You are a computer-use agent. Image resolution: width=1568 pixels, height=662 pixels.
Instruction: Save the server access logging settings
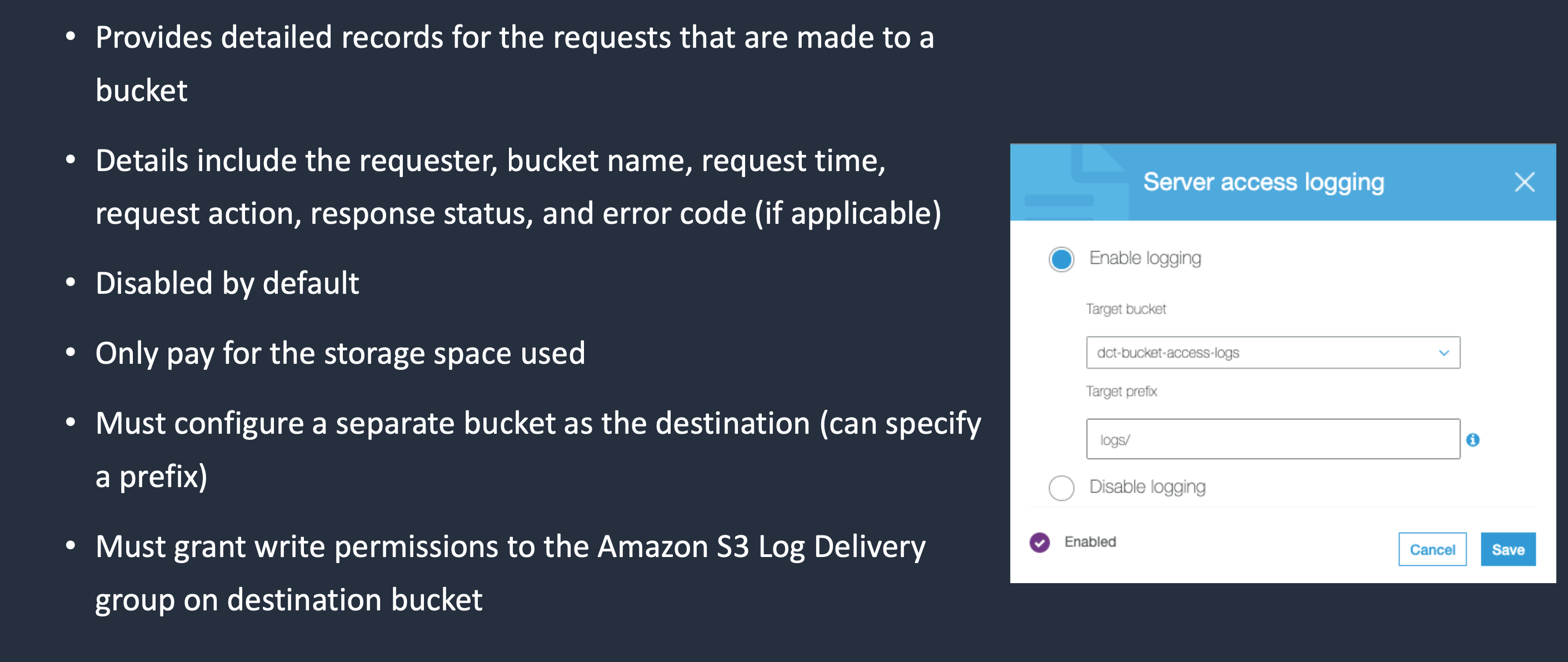pos(1508,549)
